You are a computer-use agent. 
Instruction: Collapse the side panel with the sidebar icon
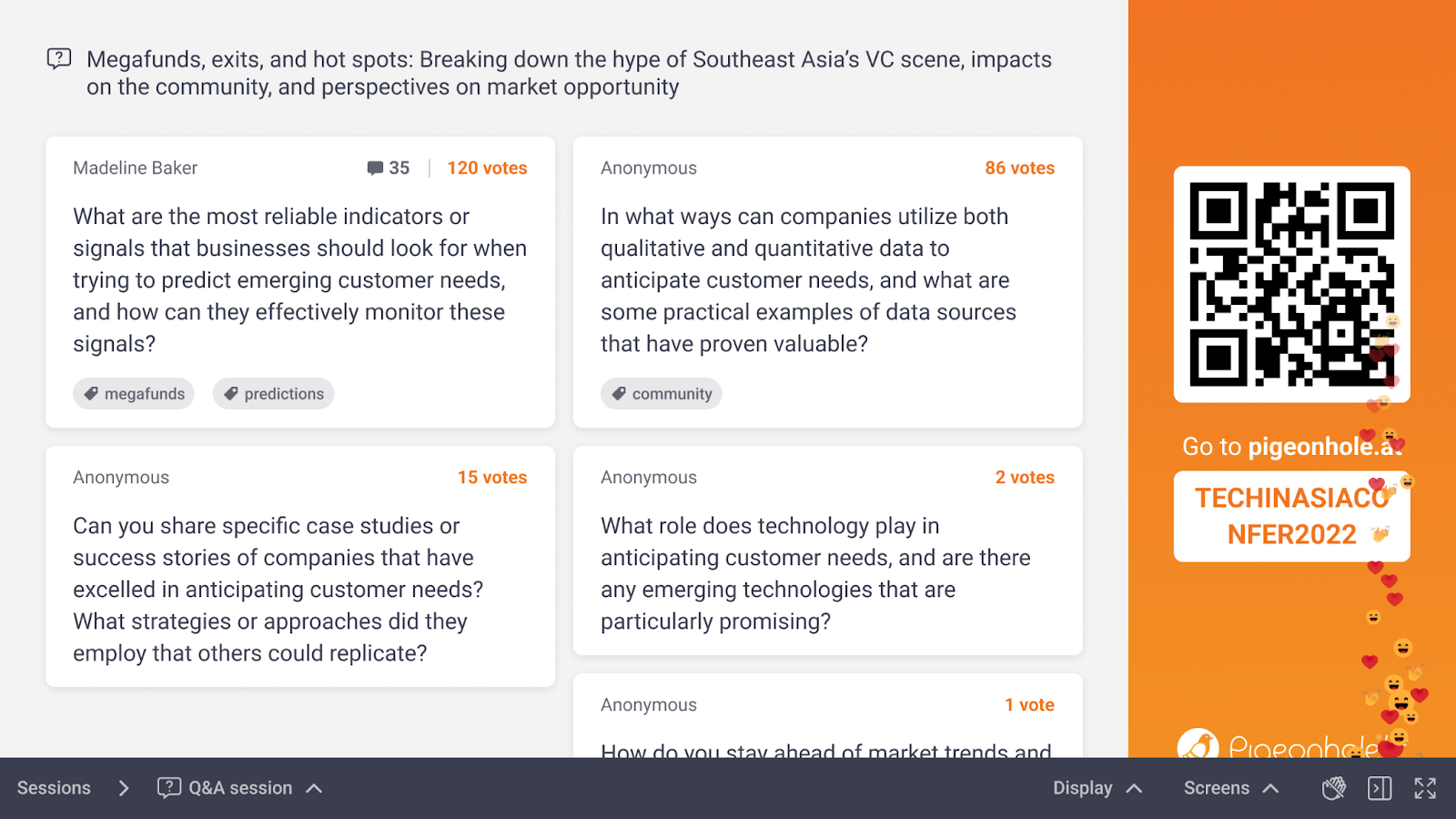[x=1380, y=788]
